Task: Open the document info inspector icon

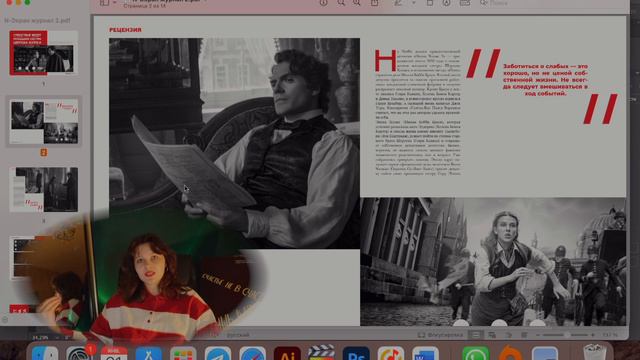Action: click(x=323, y=3)
